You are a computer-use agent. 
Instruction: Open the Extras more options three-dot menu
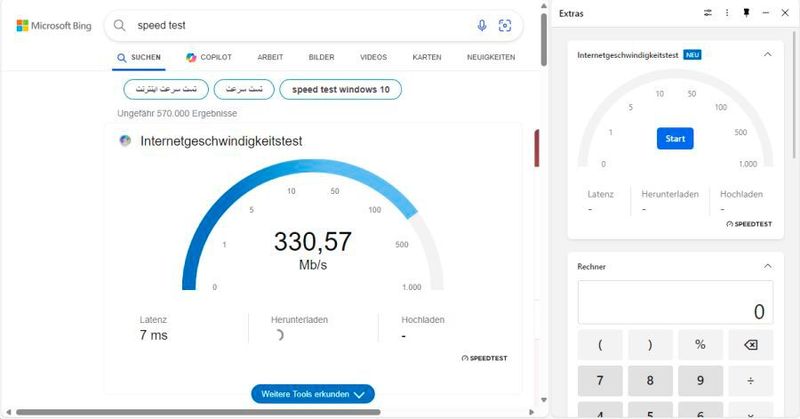727,13
